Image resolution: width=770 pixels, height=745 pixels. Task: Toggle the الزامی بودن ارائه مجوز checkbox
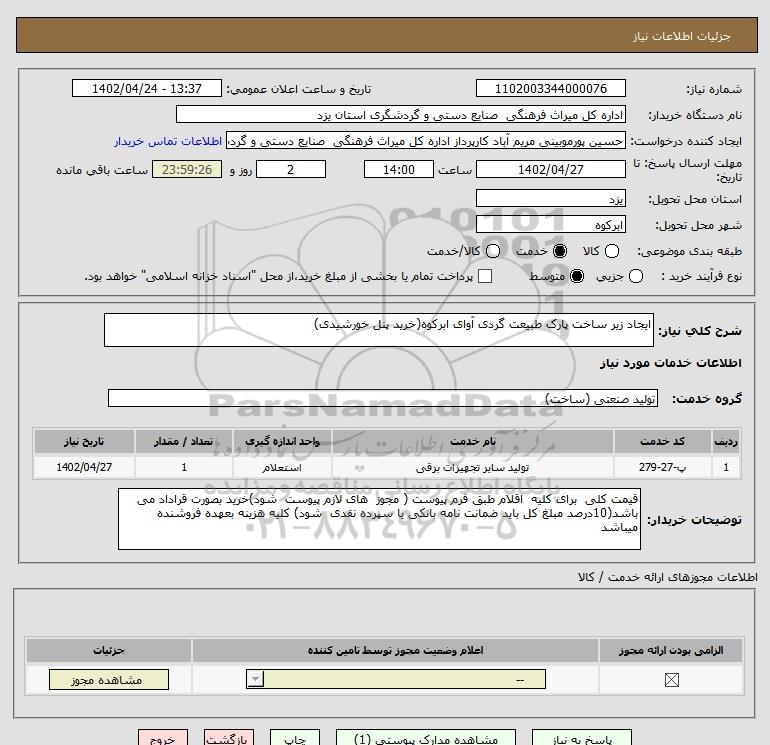click(671, 680)
